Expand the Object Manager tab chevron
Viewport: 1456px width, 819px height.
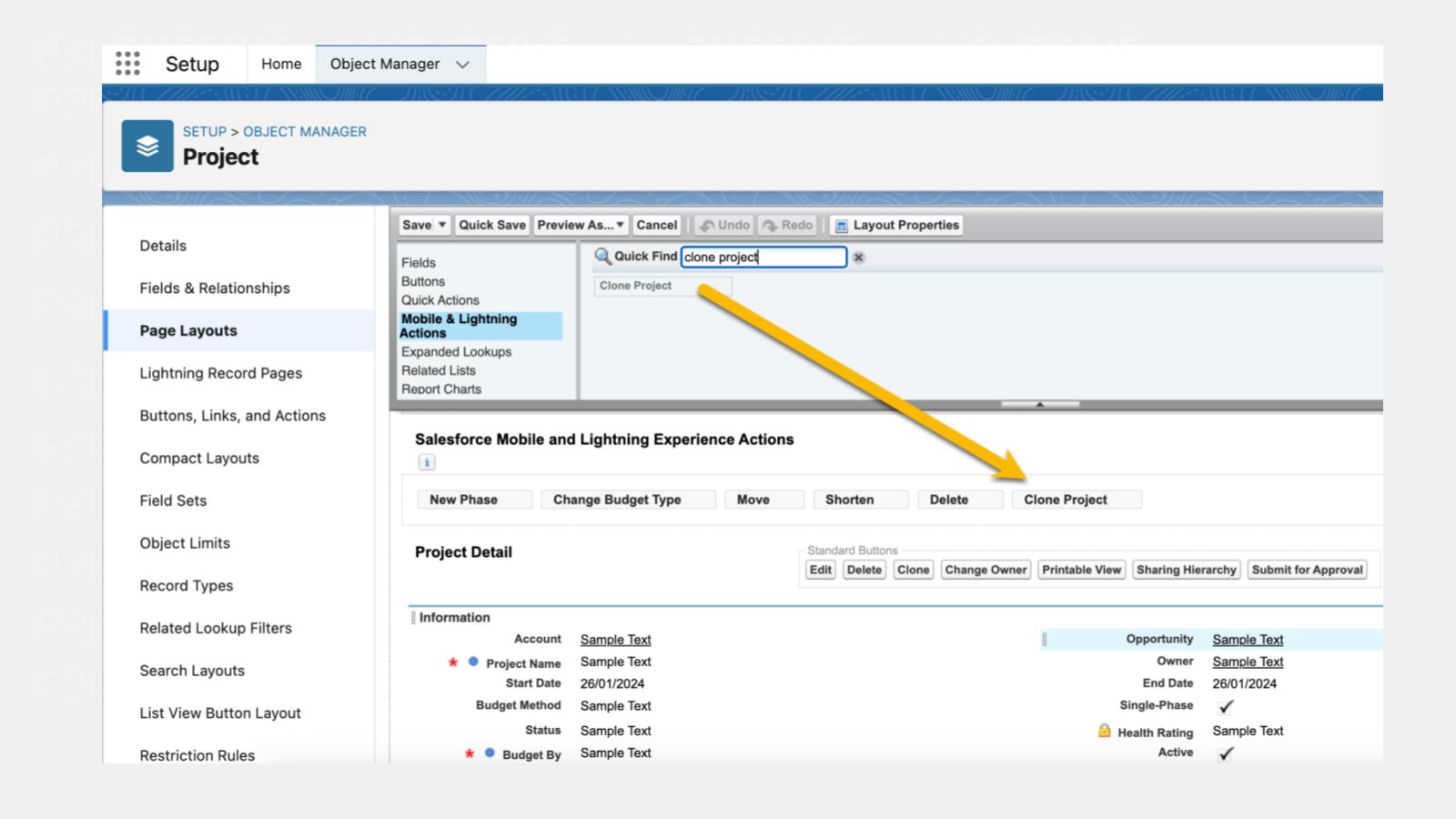462,65
